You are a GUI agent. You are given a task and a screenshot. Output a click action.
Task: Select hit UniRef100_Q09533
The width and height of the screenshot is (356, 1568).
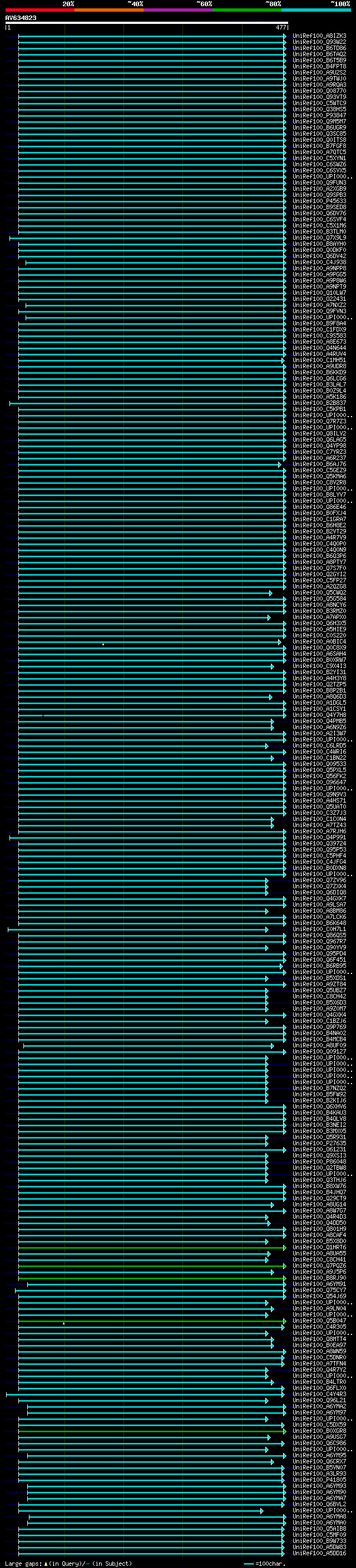(x=319, y=764)
